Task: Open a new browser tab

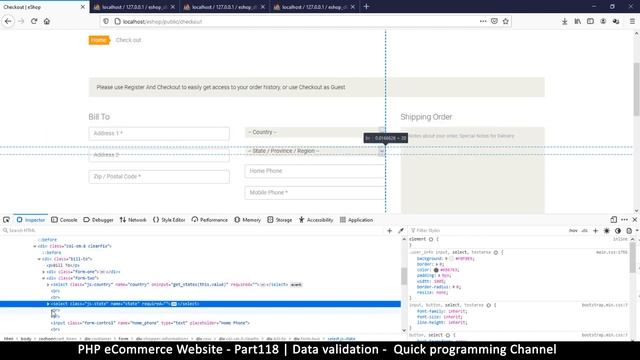Action: (x=366, y=7)
